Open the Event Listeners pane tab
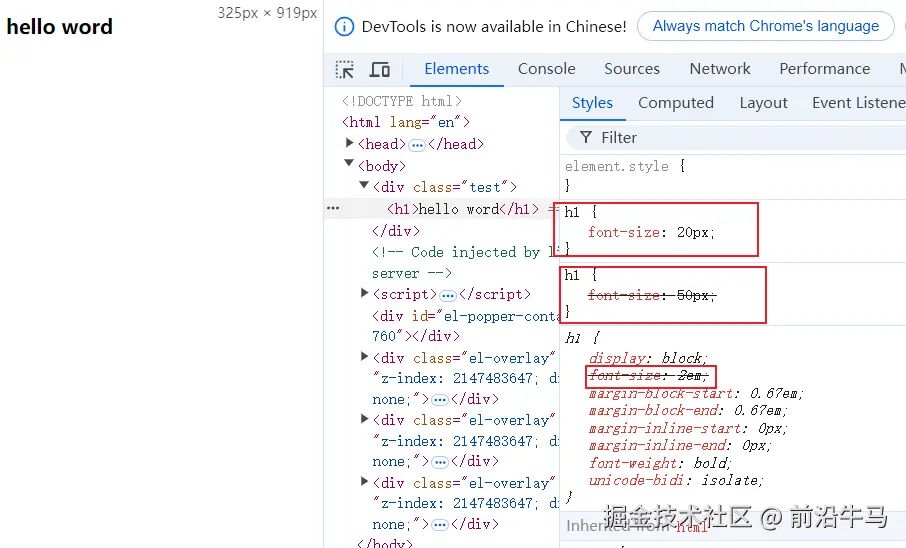The width and height of the screenshot is (906, 548). 859,103
